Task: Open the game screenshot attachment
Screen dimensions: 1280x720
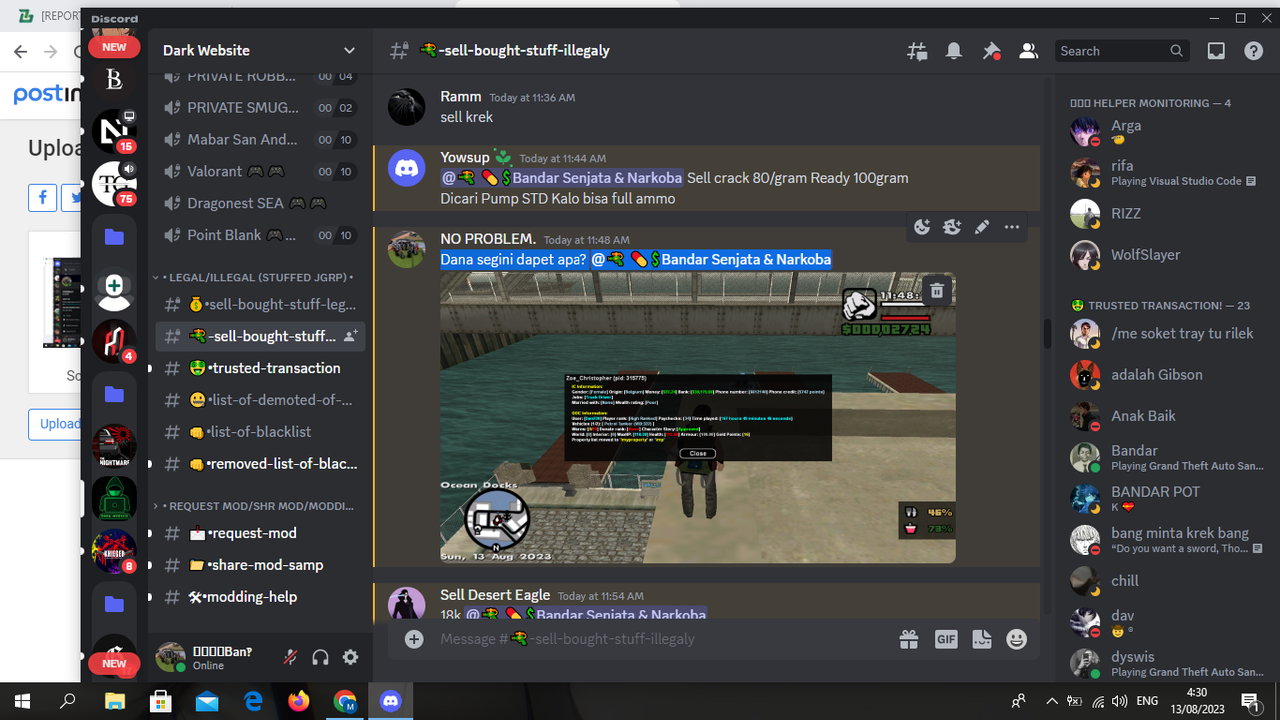Action: click(x=698, y=418)
